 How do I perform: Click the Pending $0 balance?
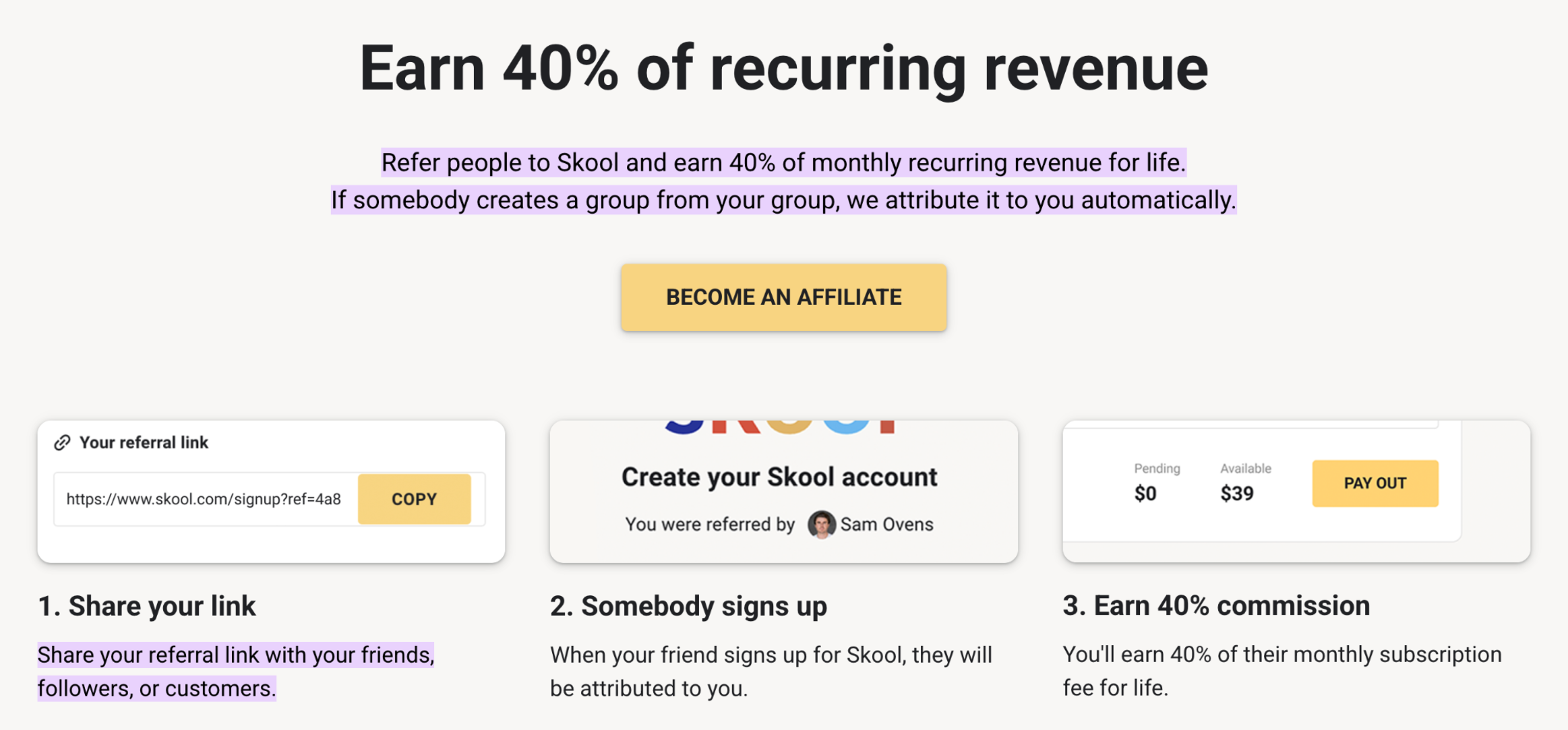1156,482
